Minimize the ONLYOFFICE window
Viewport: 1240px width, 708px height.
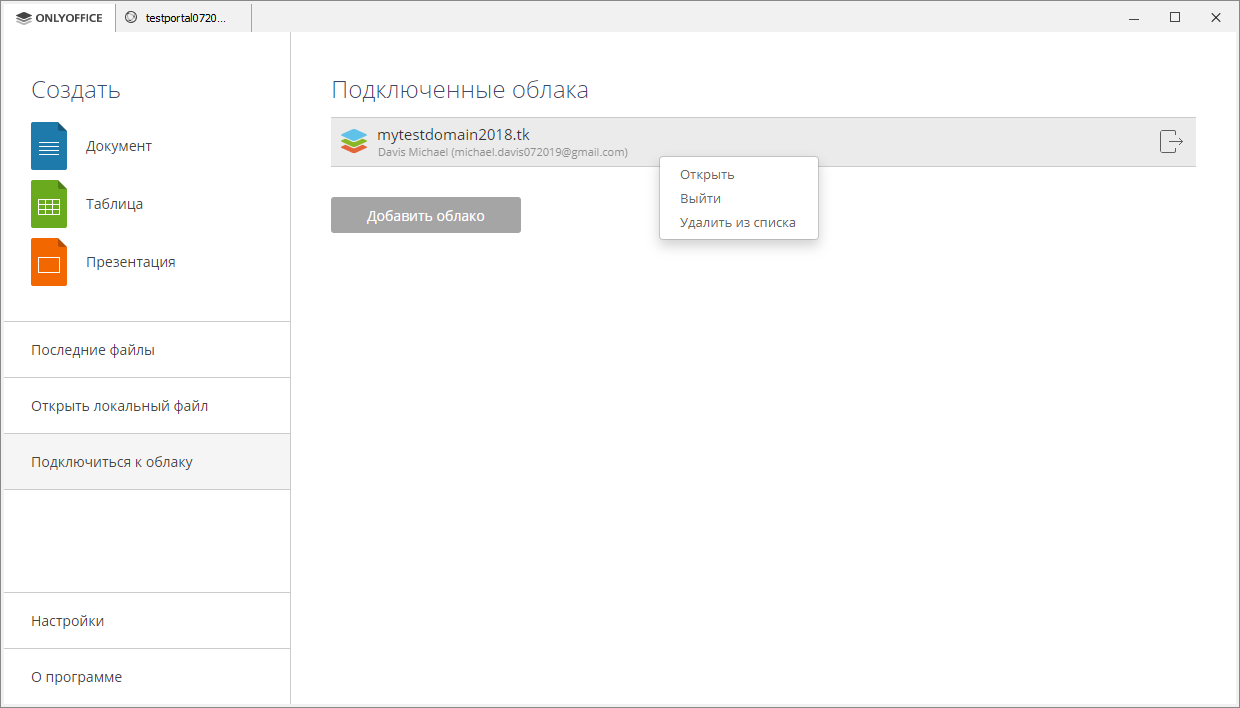(1134, 17)
